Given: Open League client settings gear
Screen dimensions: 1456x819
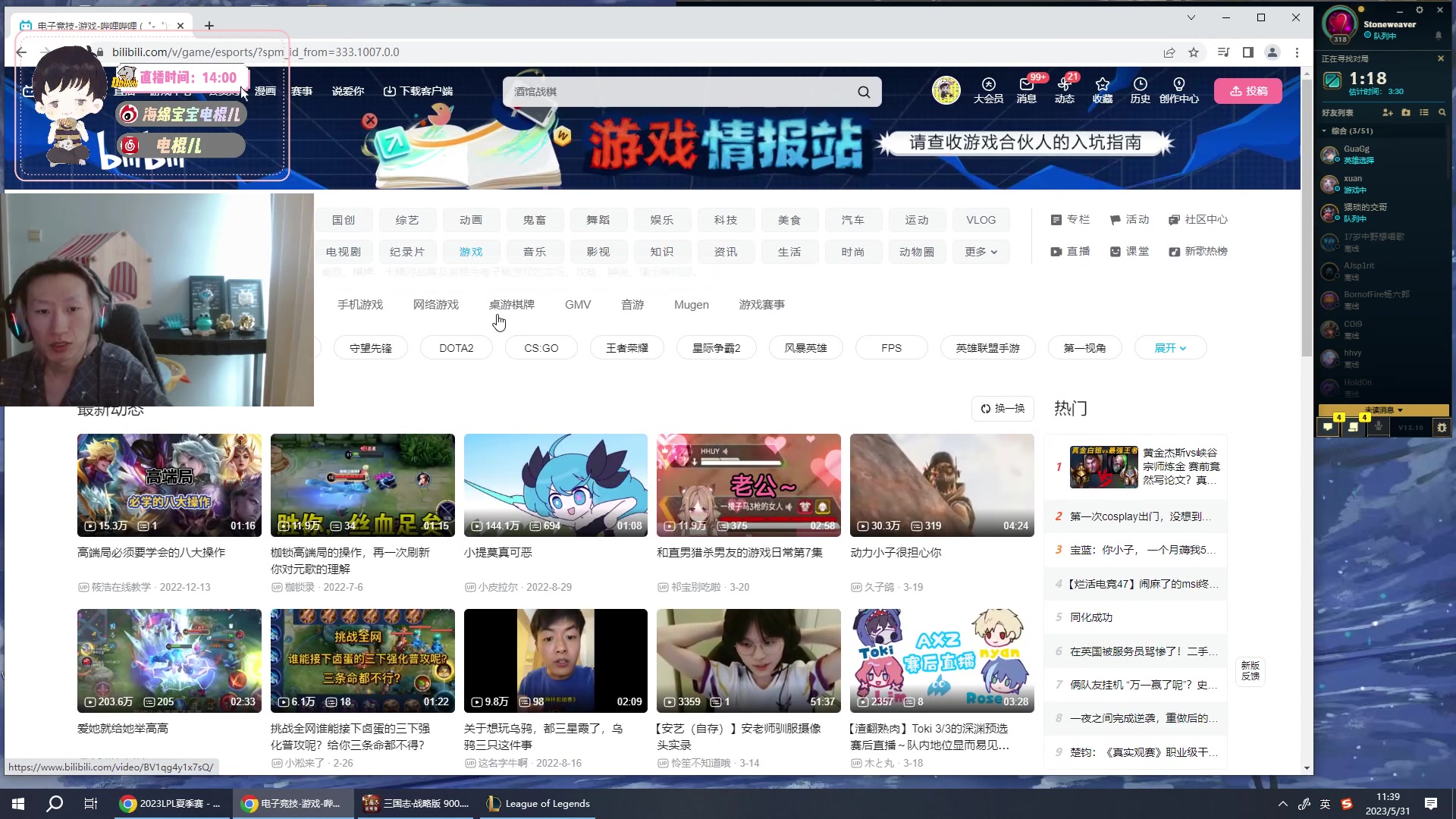Looking at the screenshot, I should (1420, 10).
